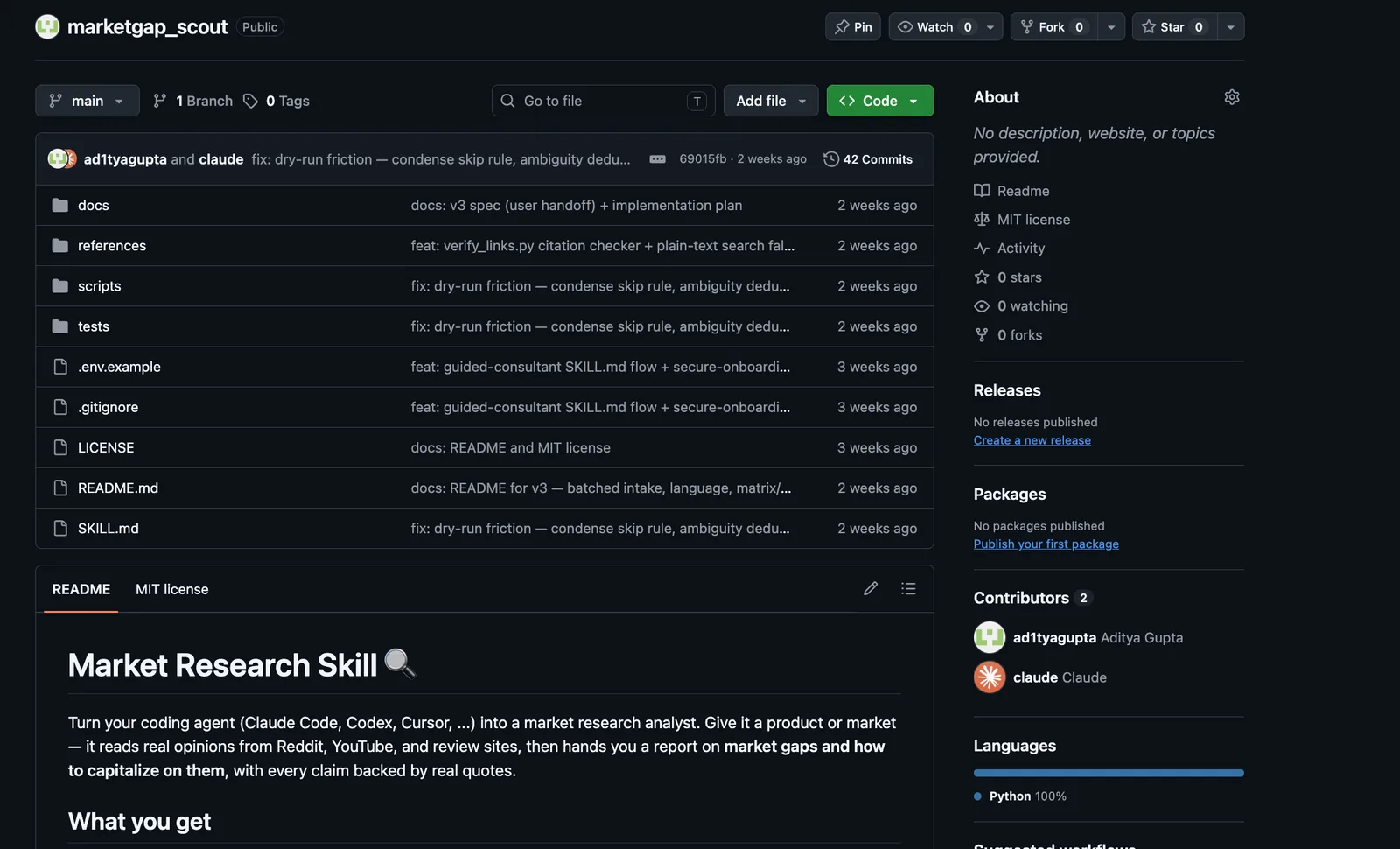Open the main branch selector dropdown
Screen dimensions: 1400x849
click(x=87, y=101)
